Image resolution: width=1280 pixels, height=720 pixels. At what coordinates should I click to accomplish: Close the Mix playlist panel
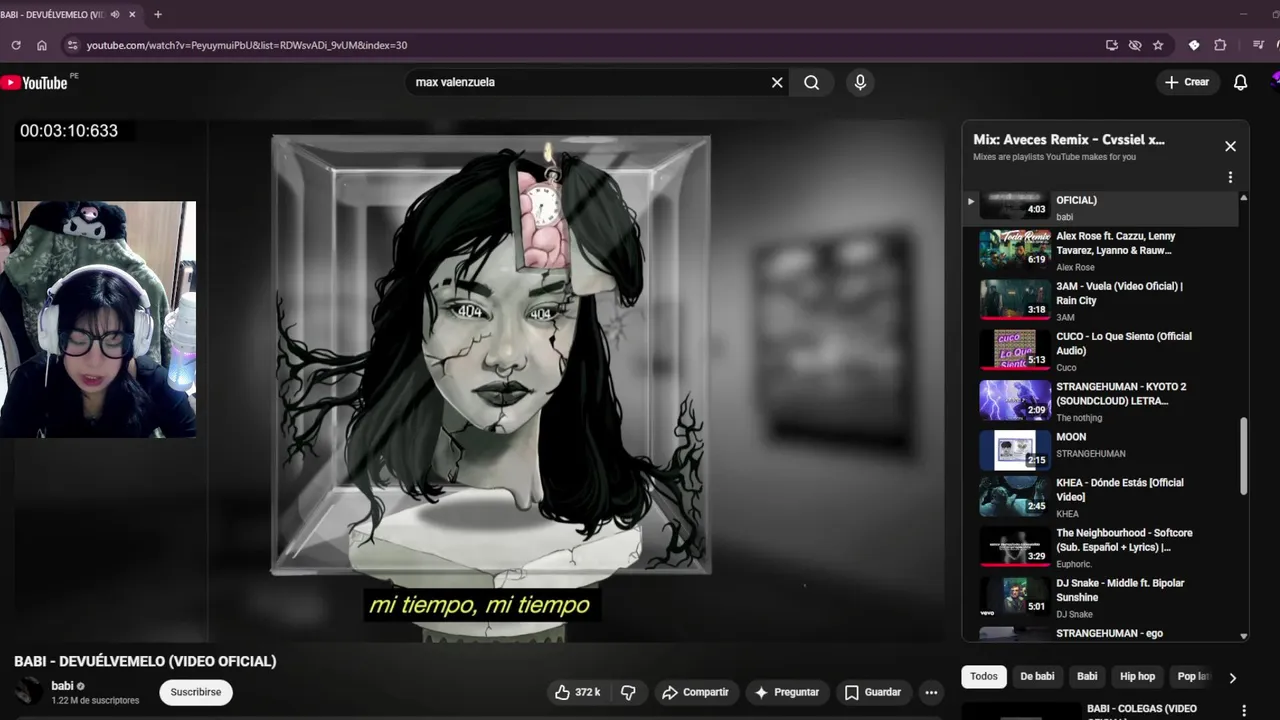point(1230,146)
